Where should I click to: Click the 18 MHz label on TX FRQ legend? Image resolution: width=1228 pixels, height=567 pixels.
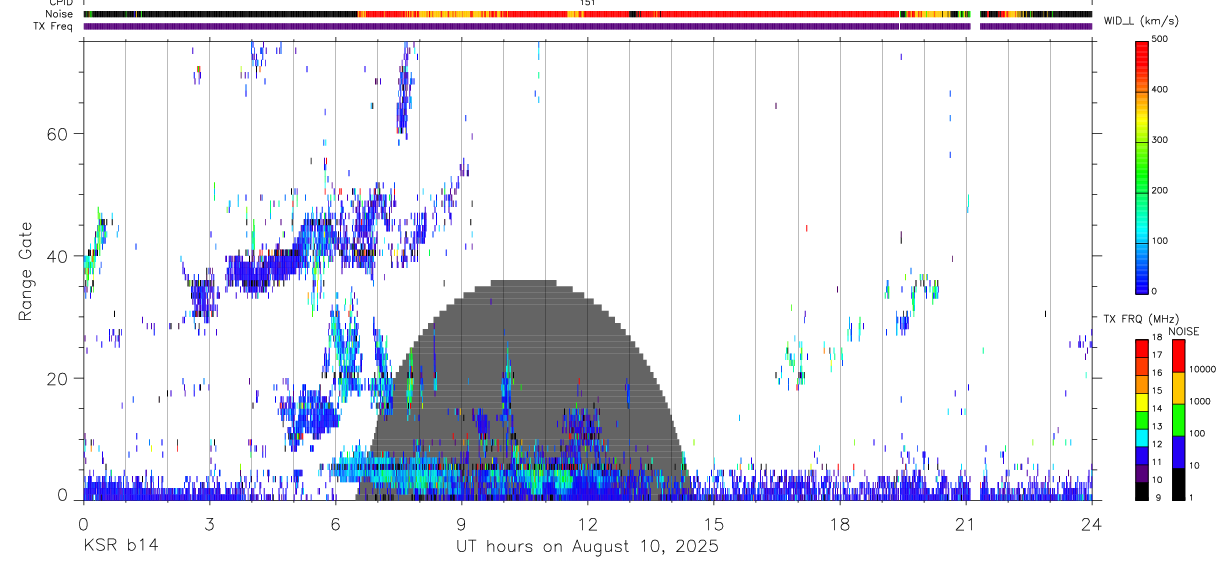(1157, 338)
